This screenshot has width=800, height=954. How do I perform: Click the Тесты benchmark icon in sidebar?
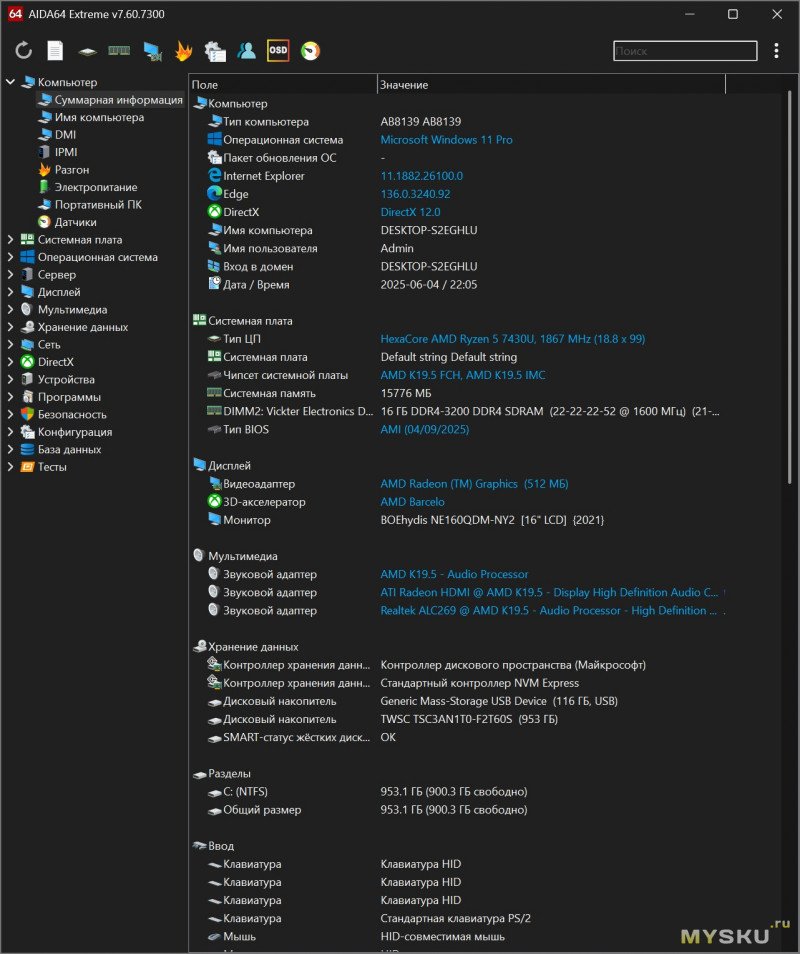pos(27,467)
